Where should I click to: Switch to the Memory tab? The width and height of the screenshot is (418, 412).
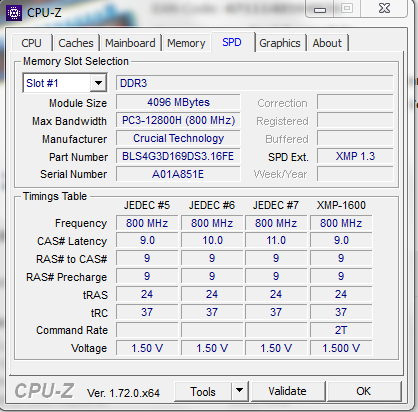click(186, 43)
